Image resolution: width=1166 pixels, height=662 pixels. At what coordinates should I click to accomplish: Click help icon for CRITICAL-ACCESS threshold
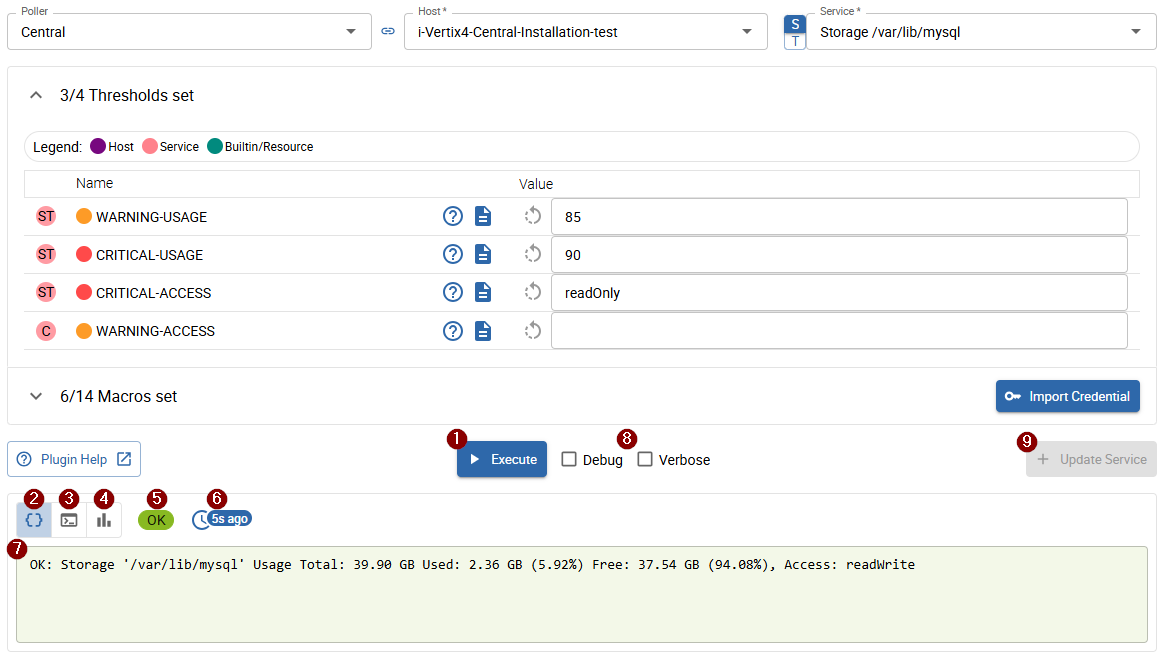click(453, 293)
